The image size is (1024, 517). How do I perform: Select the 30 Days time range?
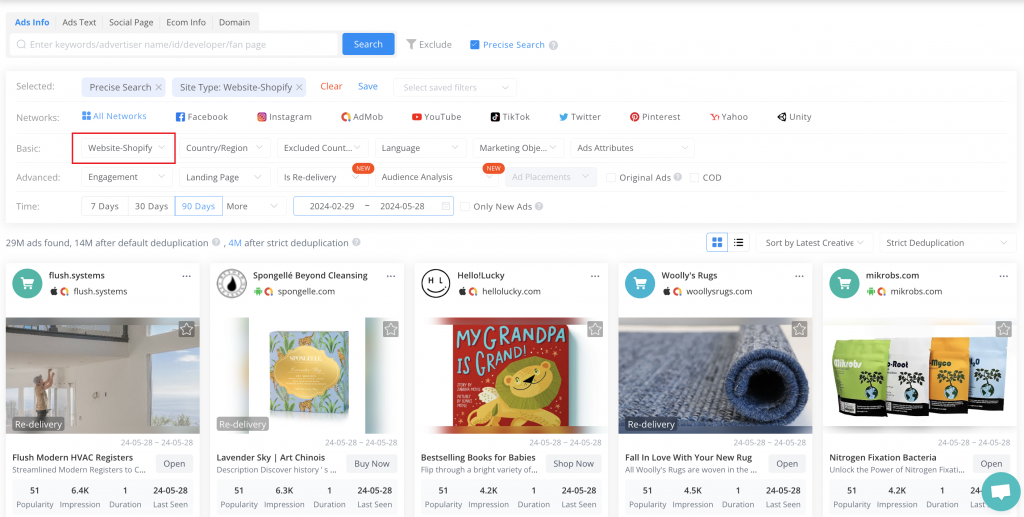tap(152, 206)
